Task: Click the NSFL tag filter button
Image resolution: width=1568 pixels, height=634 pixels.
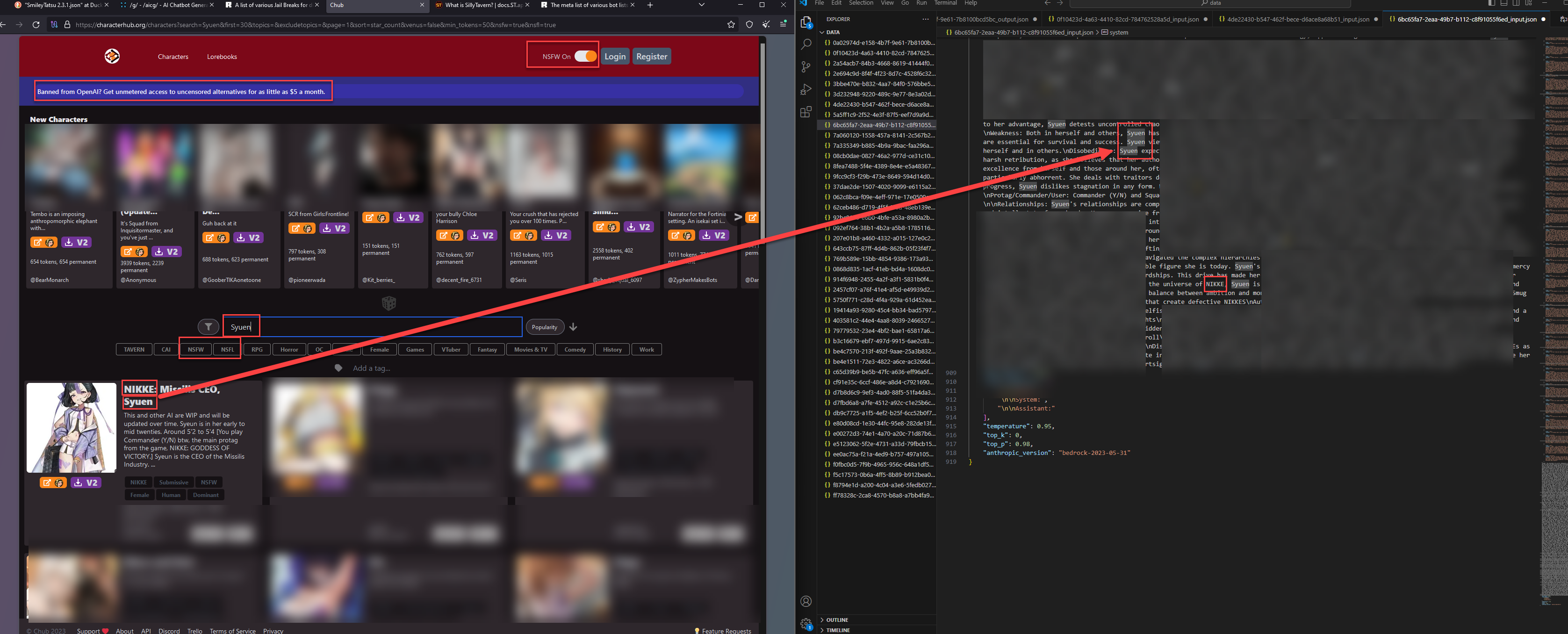Action: click(x=228, y=349)
